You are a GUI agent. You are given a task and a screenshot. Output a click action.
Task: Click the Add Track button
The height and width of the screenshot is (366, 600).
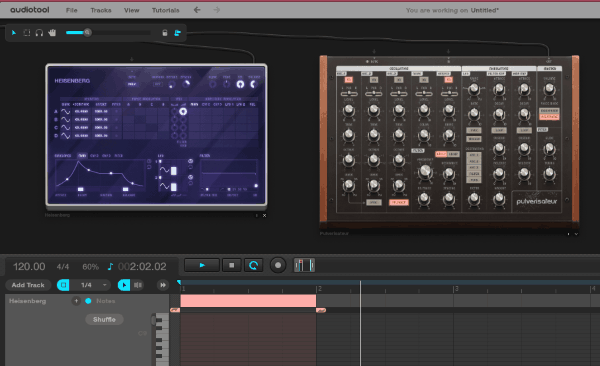pyautogui.click(x=28, y=285)
